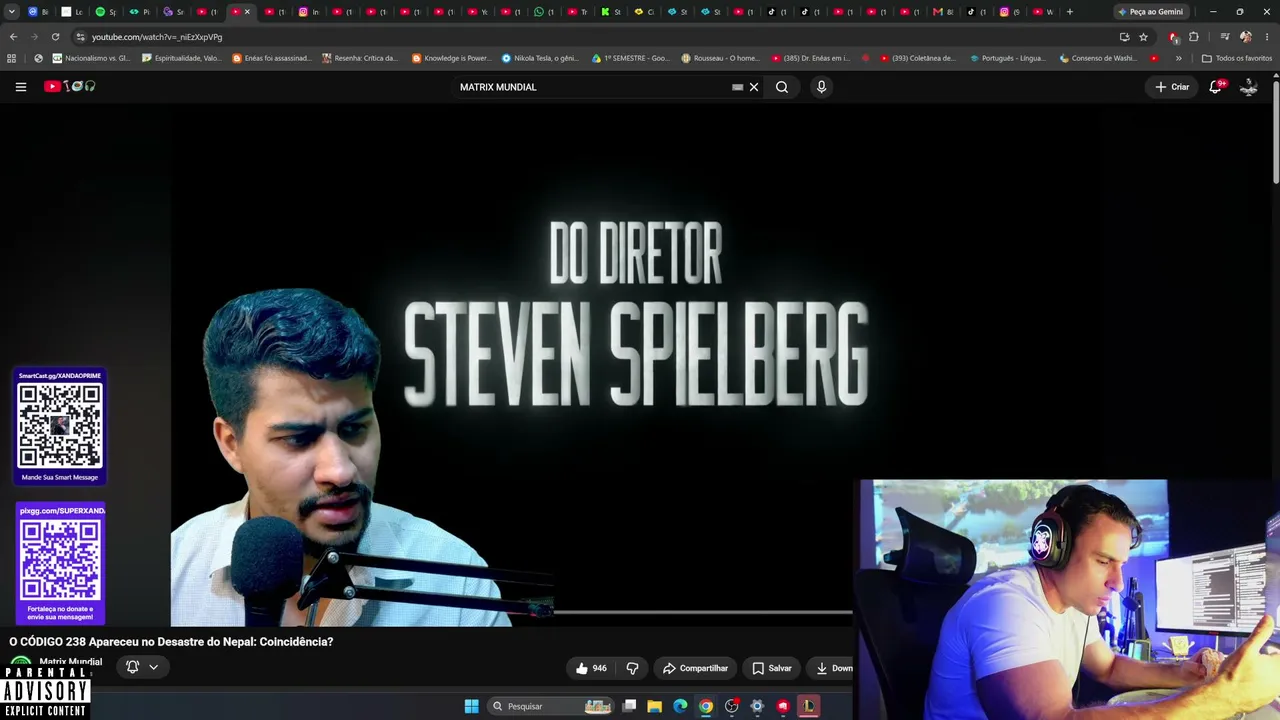Open Resenha: Crítica da... bookmark
This screenshot has width=1280, height=720.
(360, 58)
